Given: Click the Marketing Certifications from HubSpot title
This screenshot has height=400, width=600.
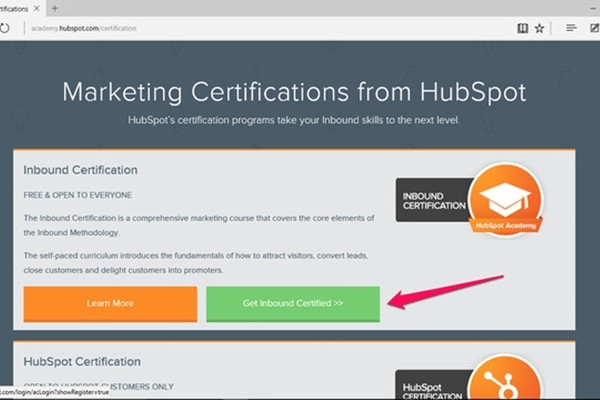Looking at the screenshot, I should [294, 92].
